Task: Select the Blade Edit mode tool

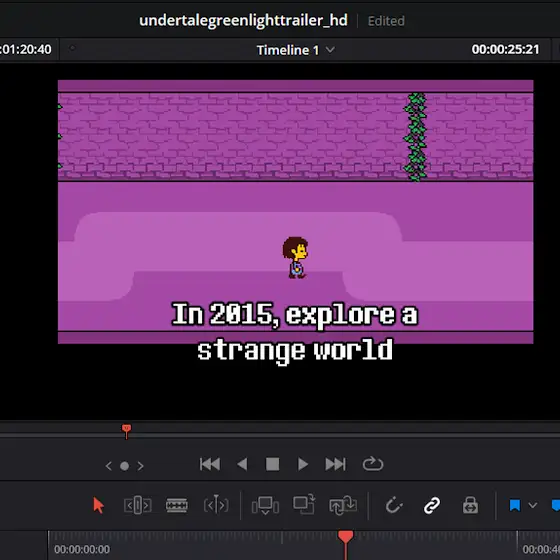Action: click(x=216, y=506)
